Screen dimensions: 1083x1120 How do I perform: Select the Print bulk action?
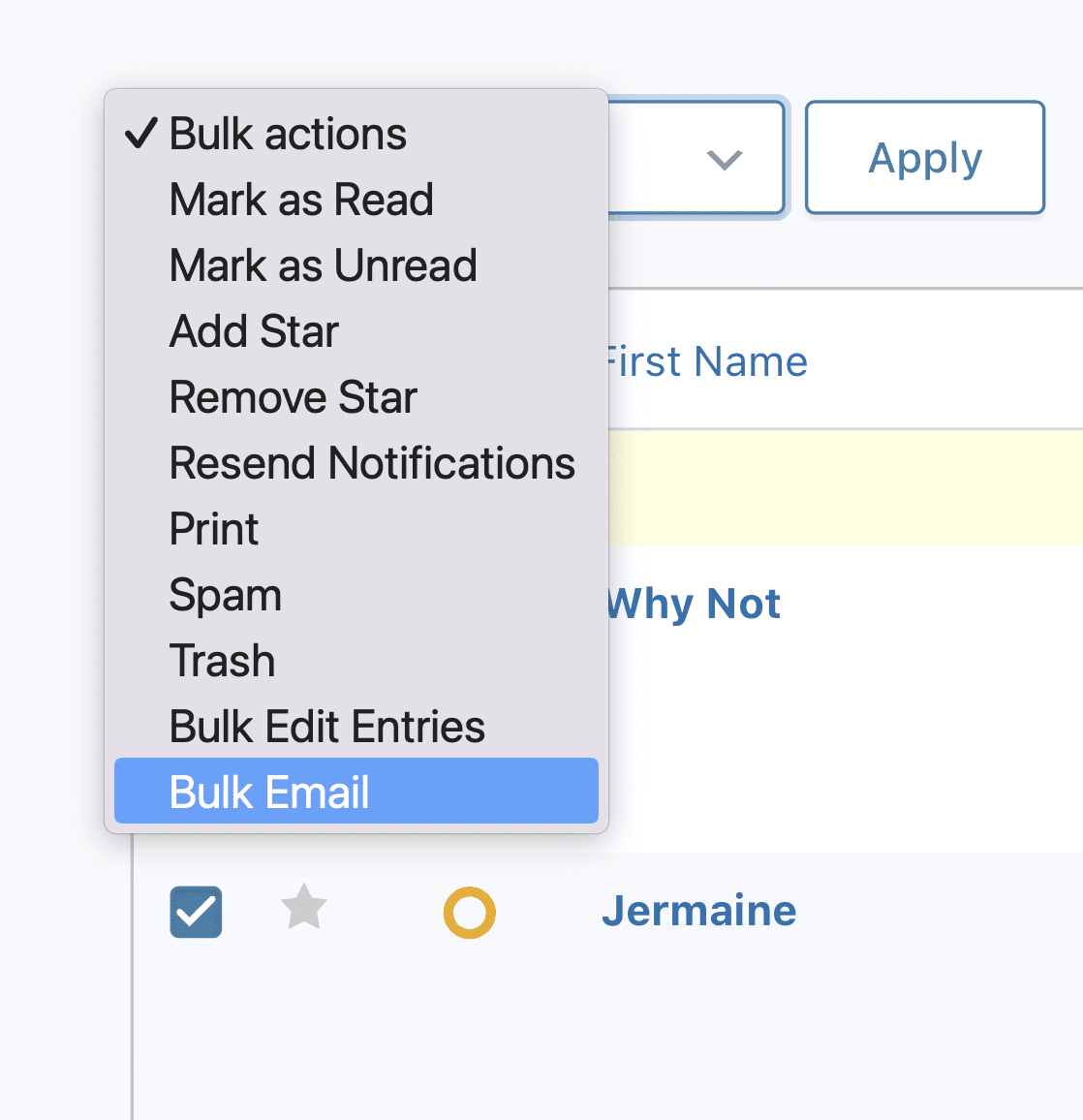point(213,529)
